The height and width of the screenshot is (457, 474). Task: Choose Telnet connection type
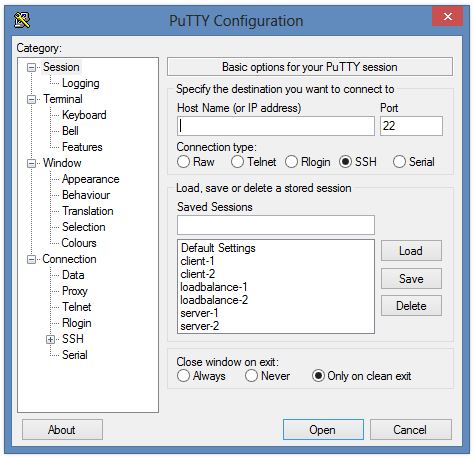coord(237,162)
